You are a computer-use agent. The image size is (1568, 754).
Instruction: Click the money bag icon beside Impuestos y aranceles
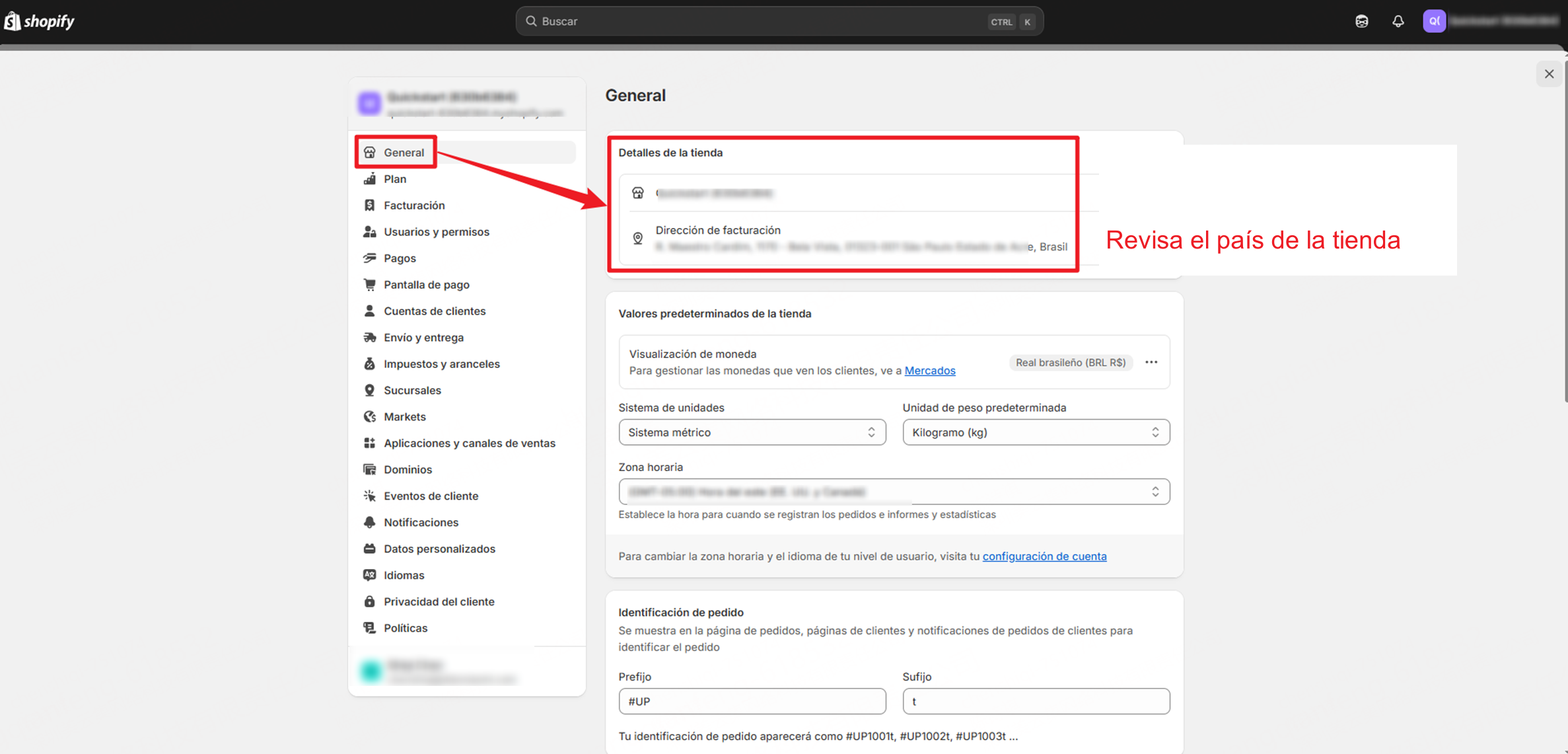(370, 364)
